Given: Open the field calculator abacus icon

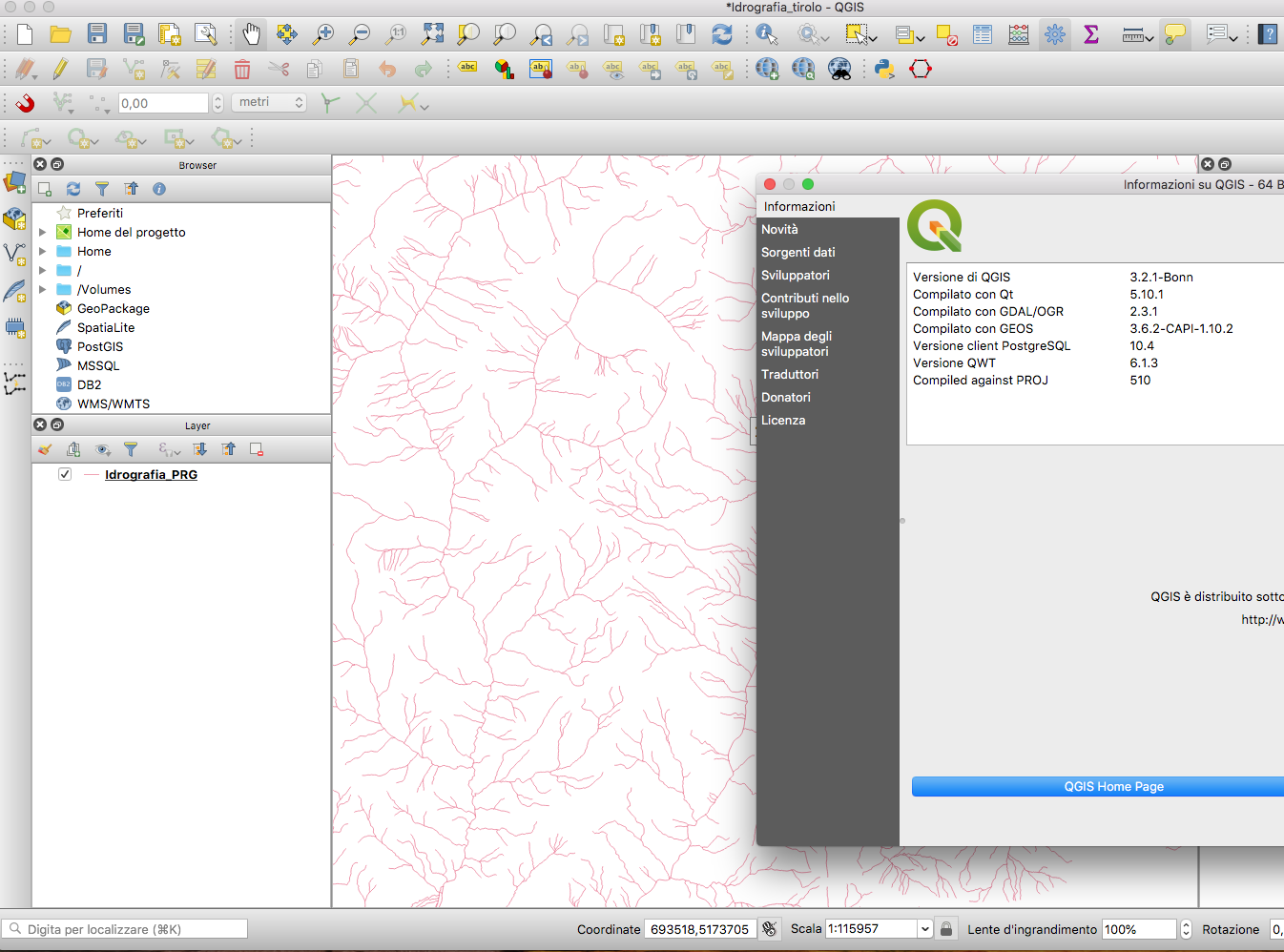Looking at the screenshot, I should [1019, 34].
